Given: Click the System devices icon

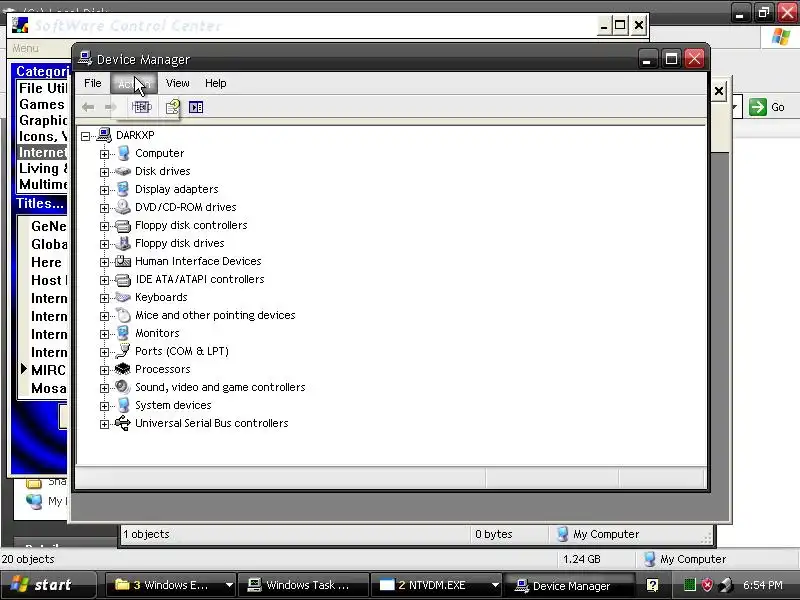Looking at the screenshot, I should pos(123,405).
